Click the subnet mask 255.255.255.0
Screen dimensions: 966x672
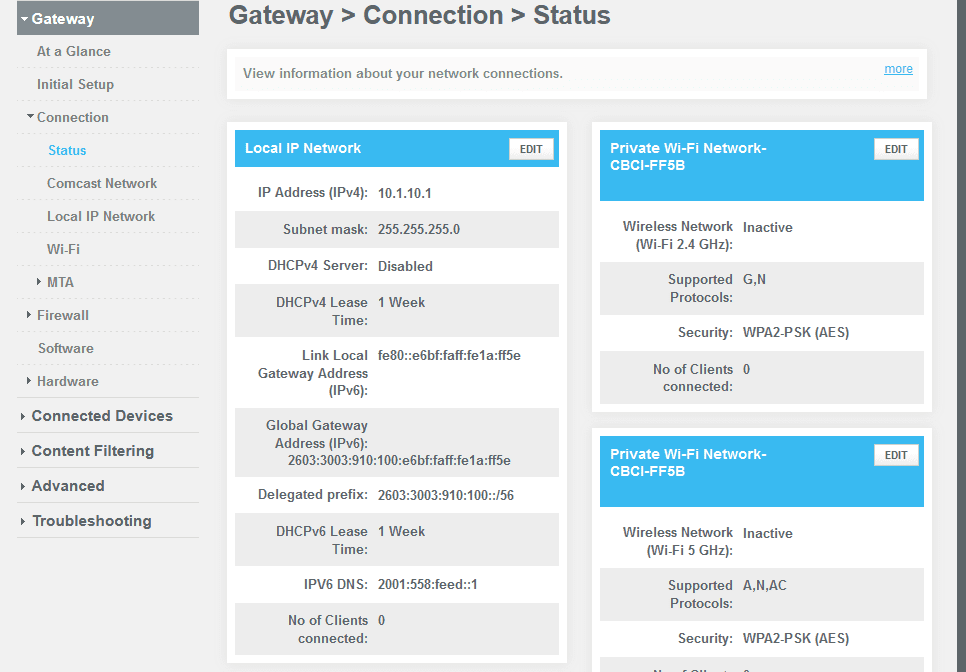point(419,230)
